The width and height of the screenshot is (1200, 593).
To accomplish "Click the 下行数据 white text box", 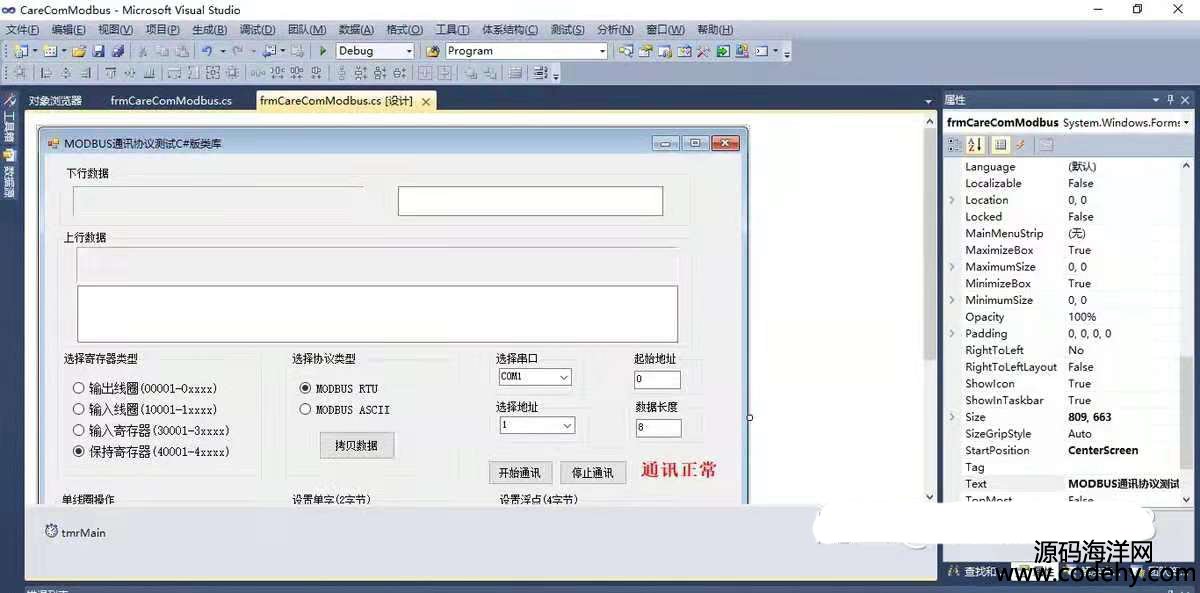I will 530,201.
